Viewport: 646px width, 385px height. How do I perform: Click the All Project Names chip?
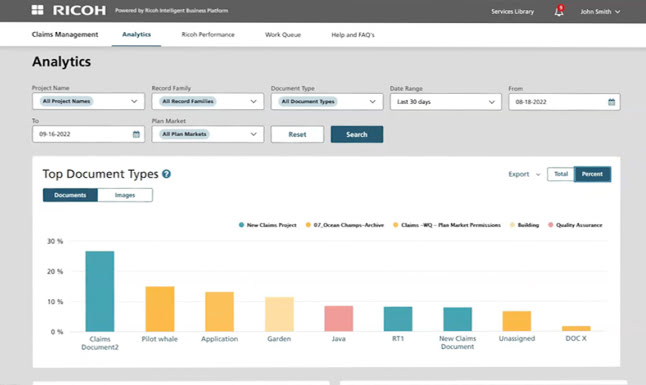click(x=66, y=101)
